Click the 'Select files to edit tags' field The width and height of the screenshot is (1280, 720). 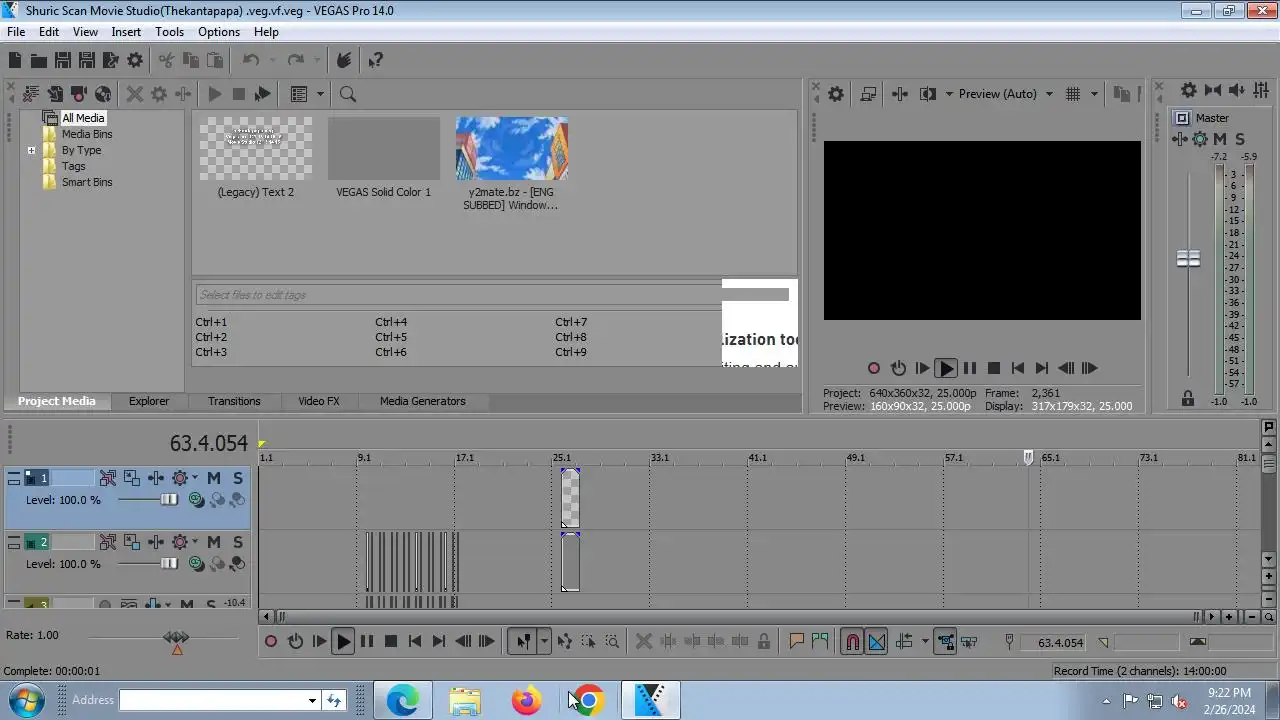pyautogui.click(x=457, y=295)
